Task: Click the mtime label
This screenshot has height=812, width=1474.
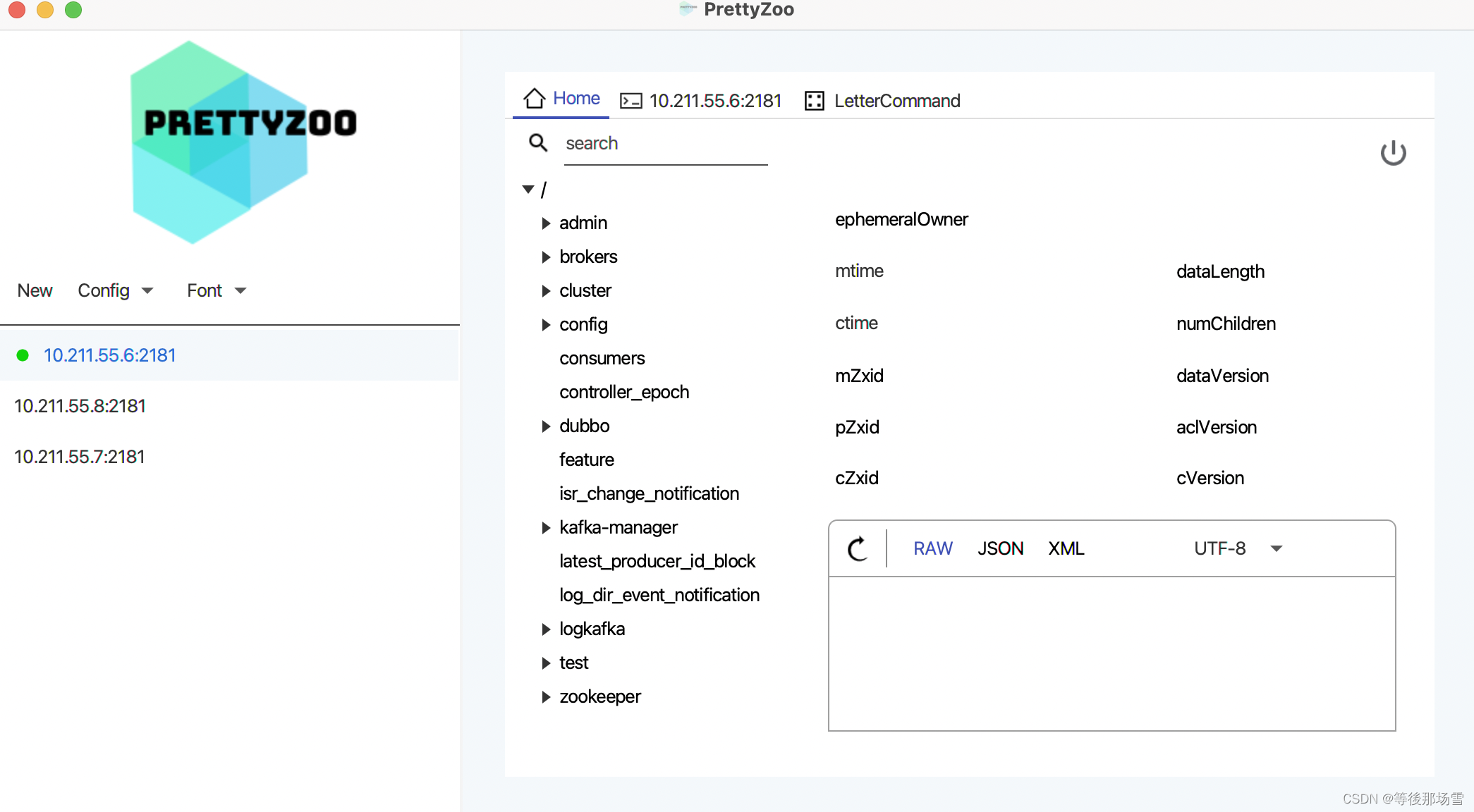Action: pyautogui.click(x=859, y=271)
